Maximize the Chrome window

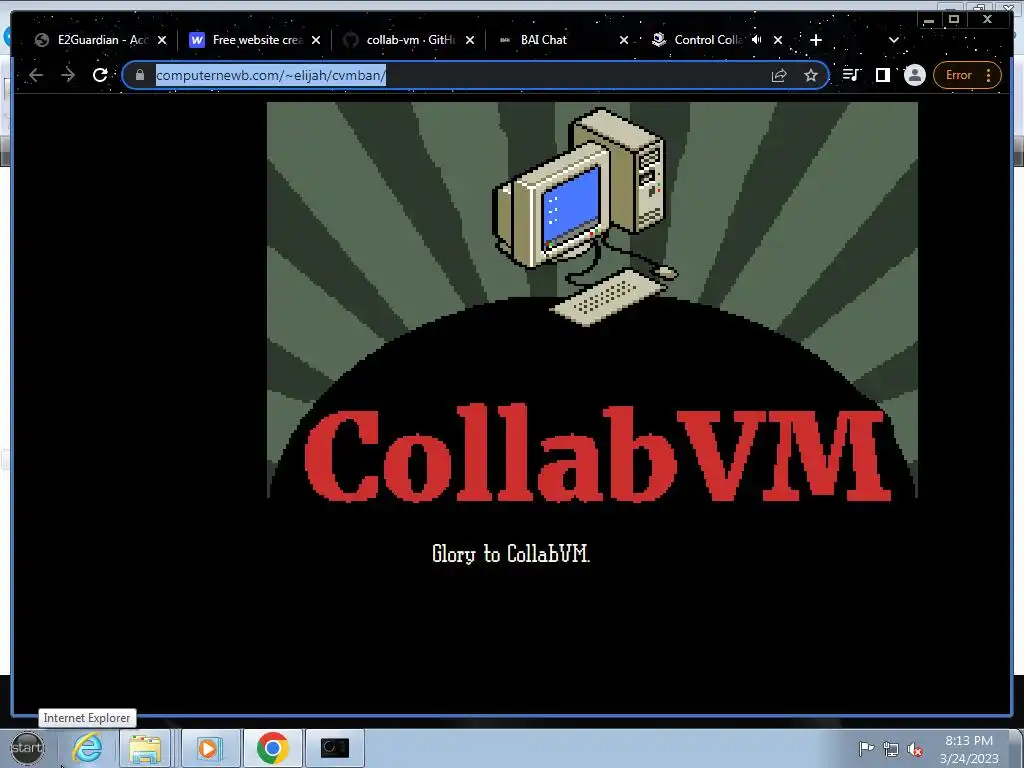point(953,20)
